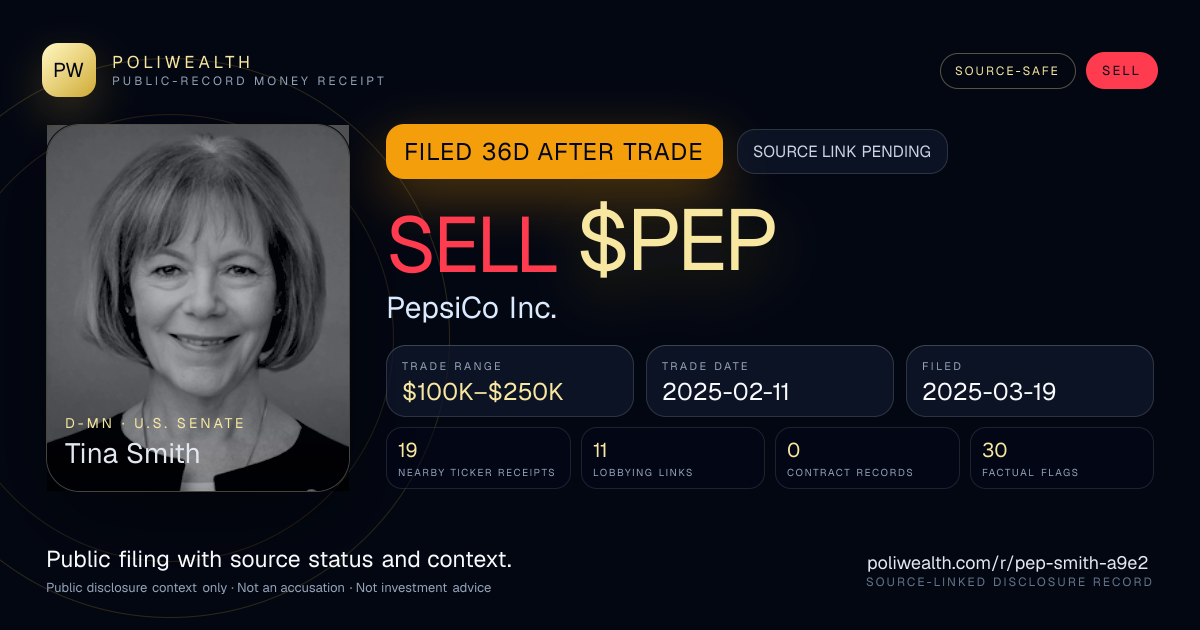Click the Tina Smith name label

(x=133, y=453)
